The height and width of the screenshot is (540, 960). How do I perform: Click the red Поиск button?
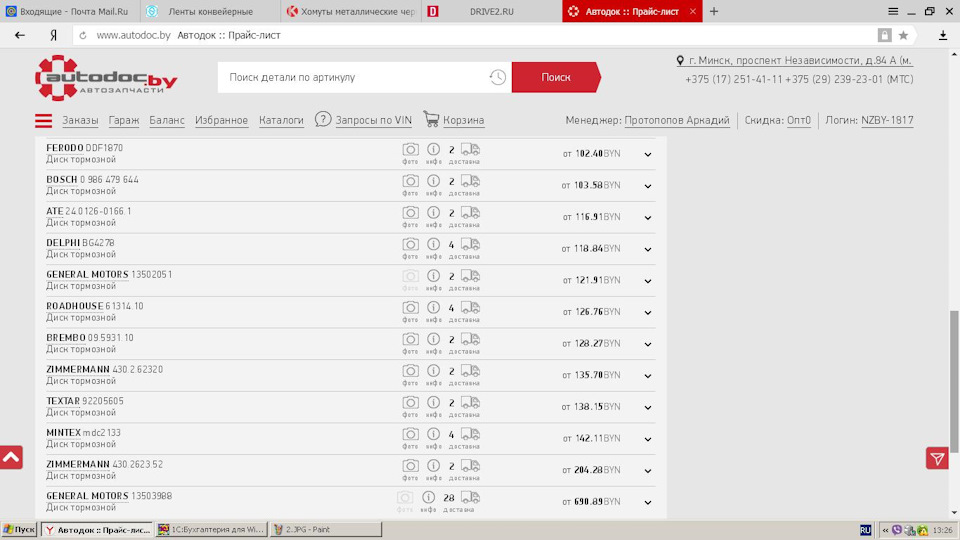pyautogui.click(x=556, y=77)
